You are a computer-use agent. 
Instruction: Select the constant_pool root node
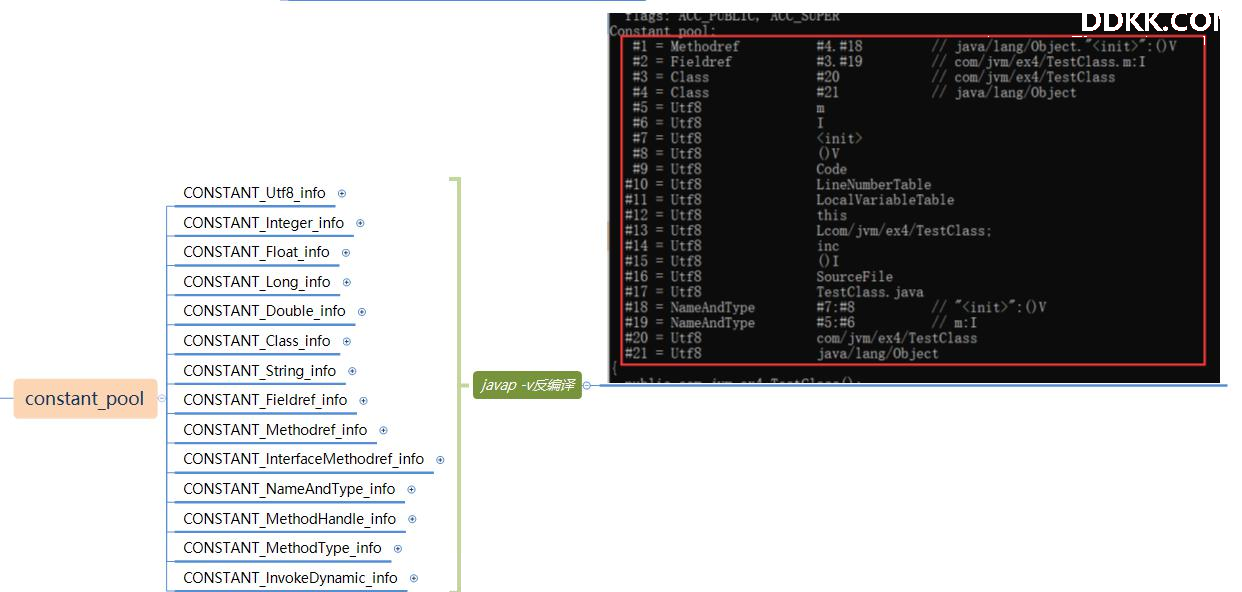85,398
